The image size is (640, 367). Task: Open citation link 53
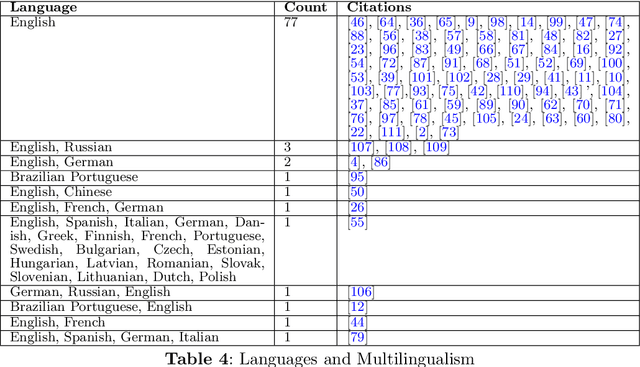click(357, 77)
